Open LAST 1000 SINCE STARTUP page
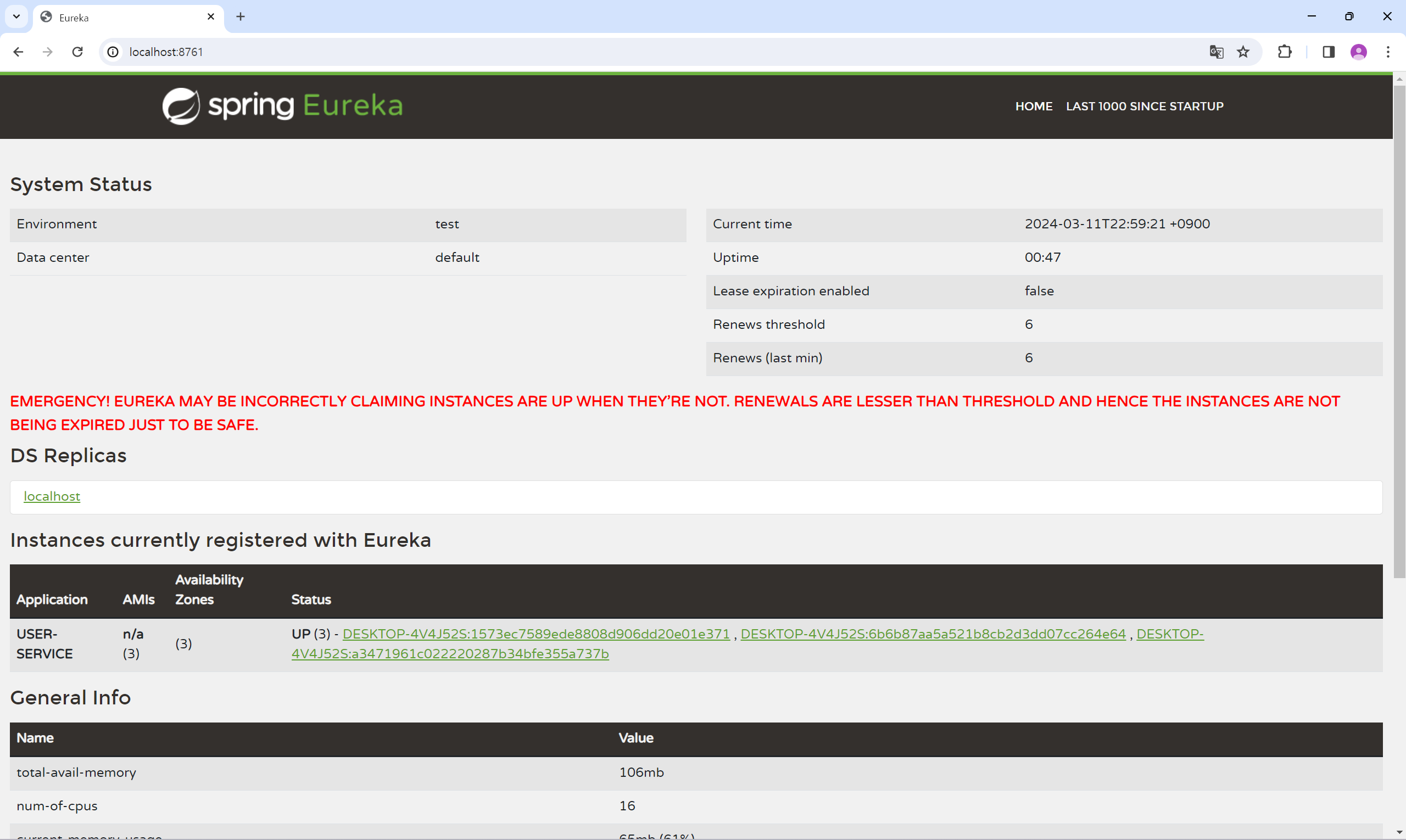 1145,107
